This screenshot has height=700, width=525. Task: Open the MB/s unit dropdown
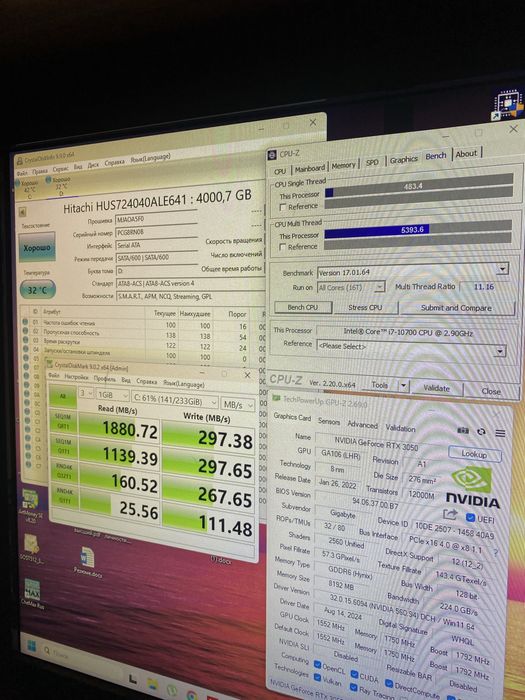(x=238, y=405)
